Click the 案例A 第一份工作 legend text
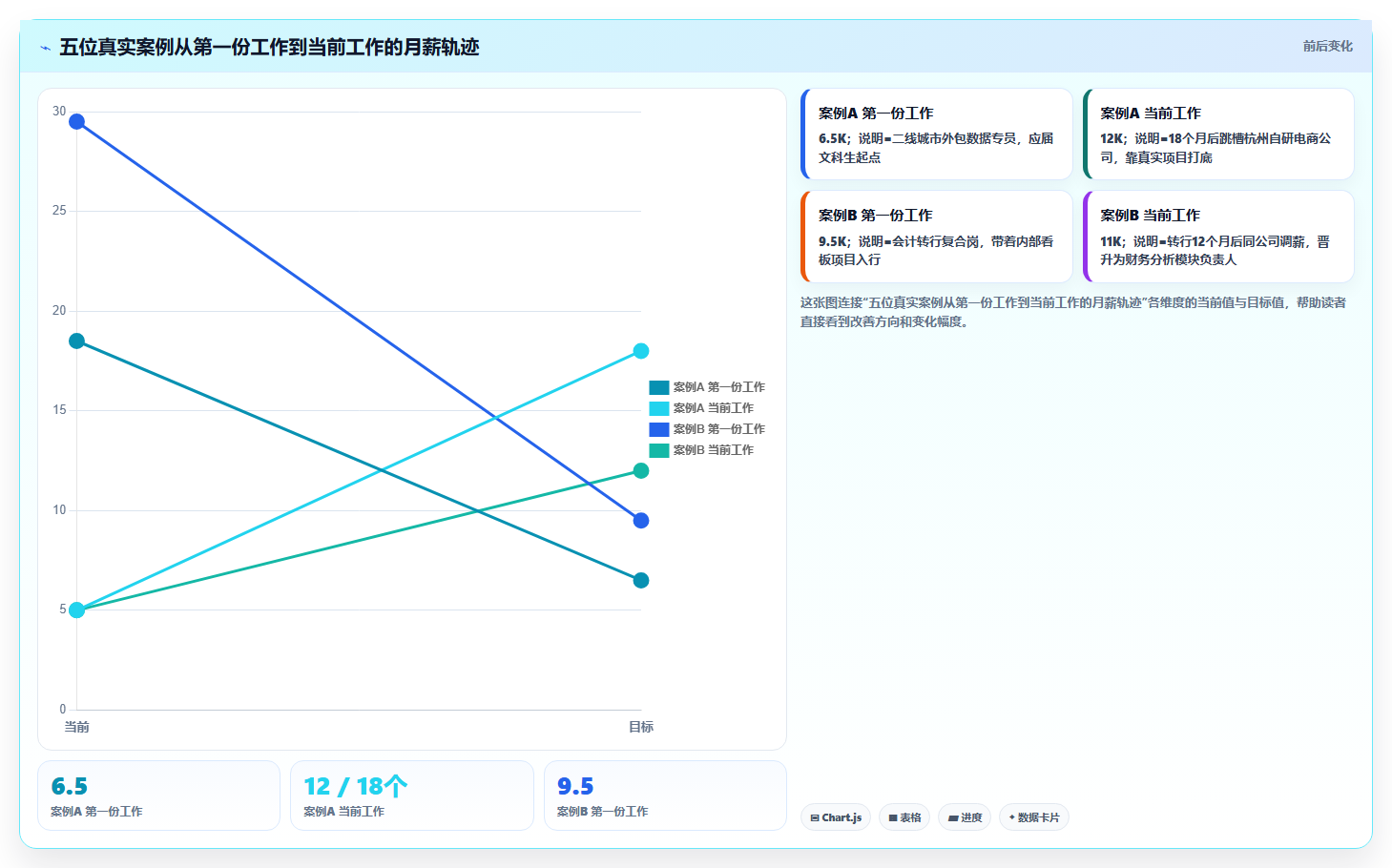 click(x=719, y=387)
